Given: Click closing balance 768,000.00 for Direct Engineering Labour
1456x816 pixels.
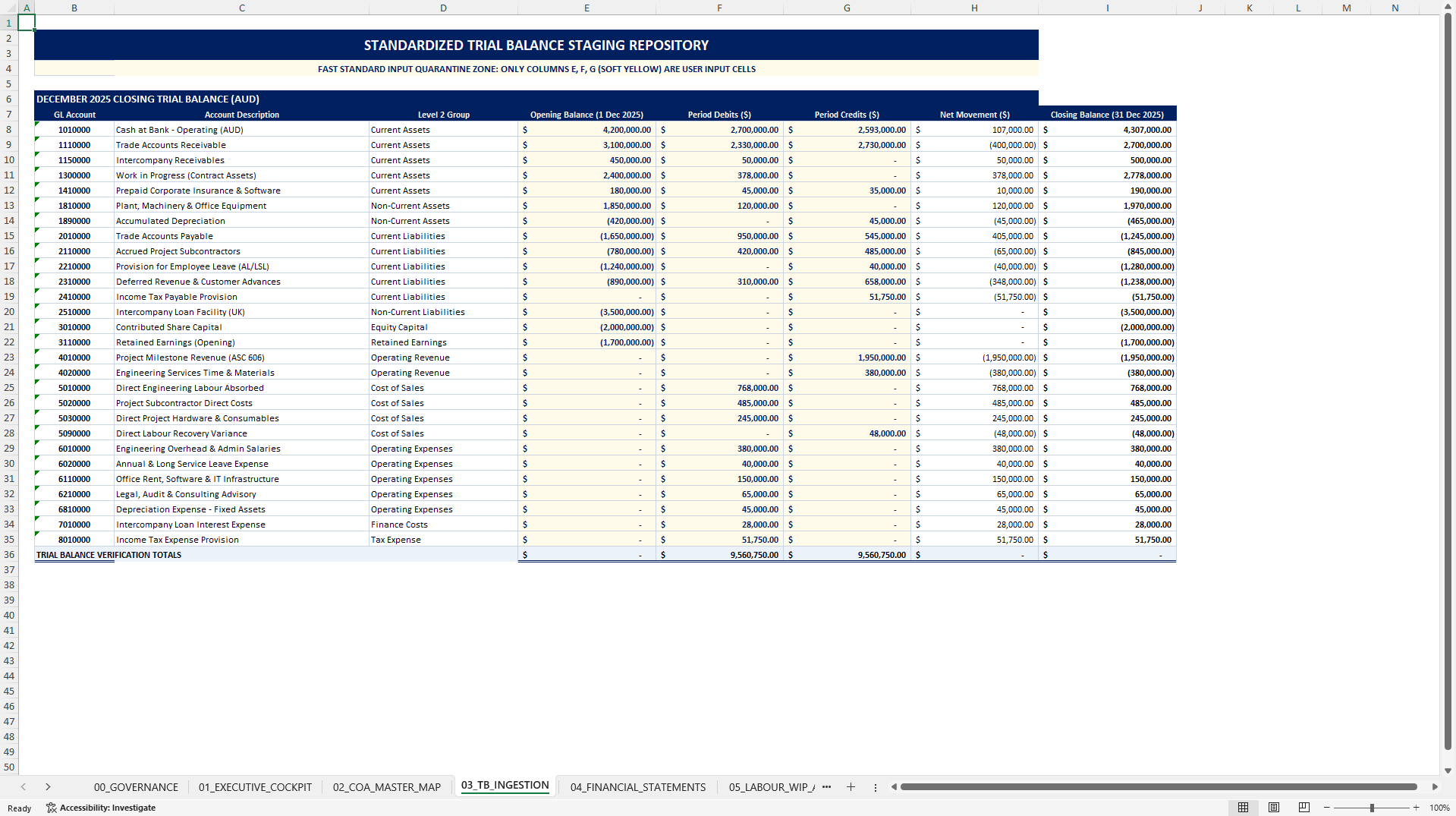Looking at the screenshot, I should click(1107, 388).
